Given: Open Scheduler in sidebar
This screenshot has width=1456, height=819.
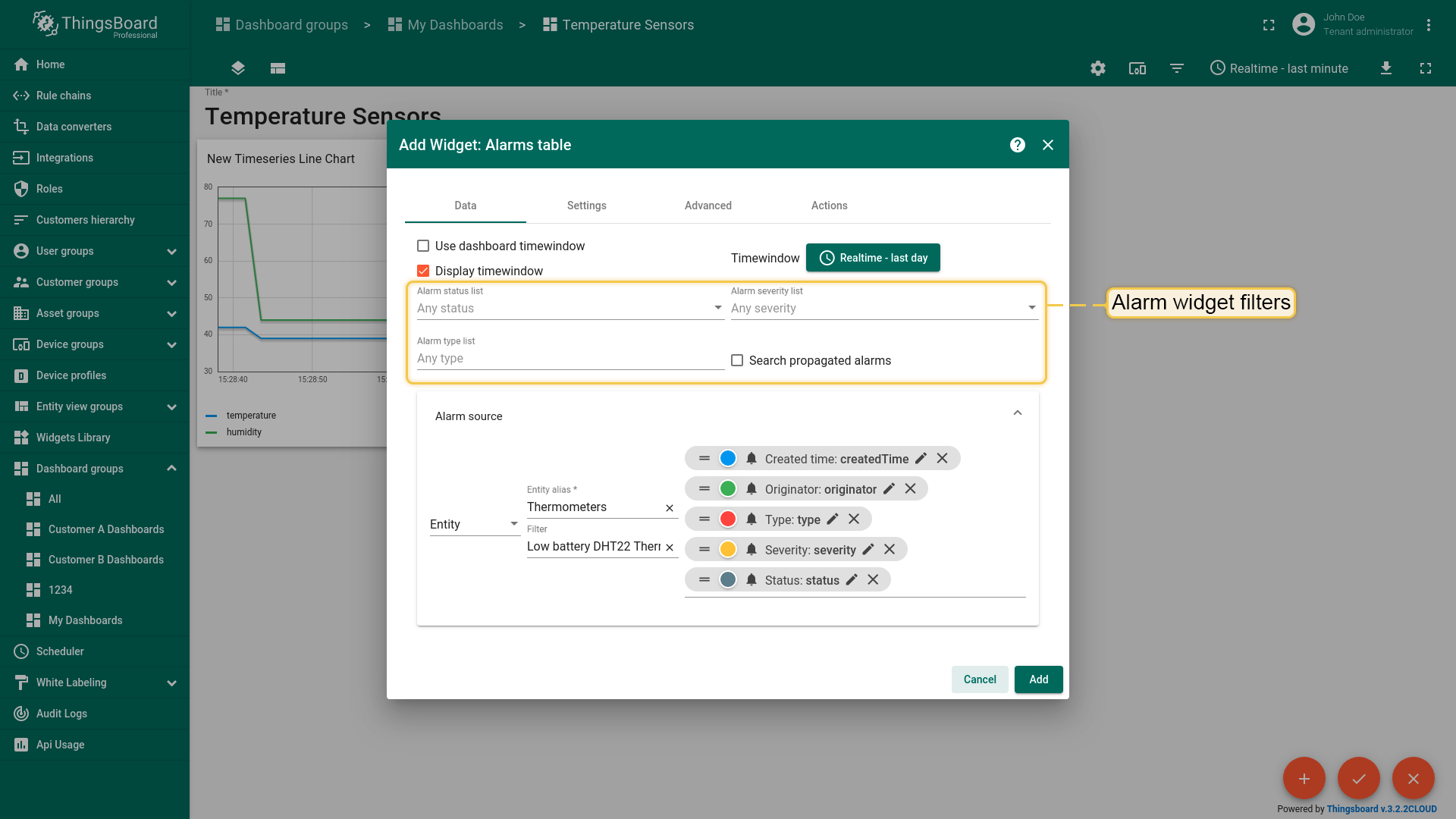Looking at the screenshot, I should [95, 651].
